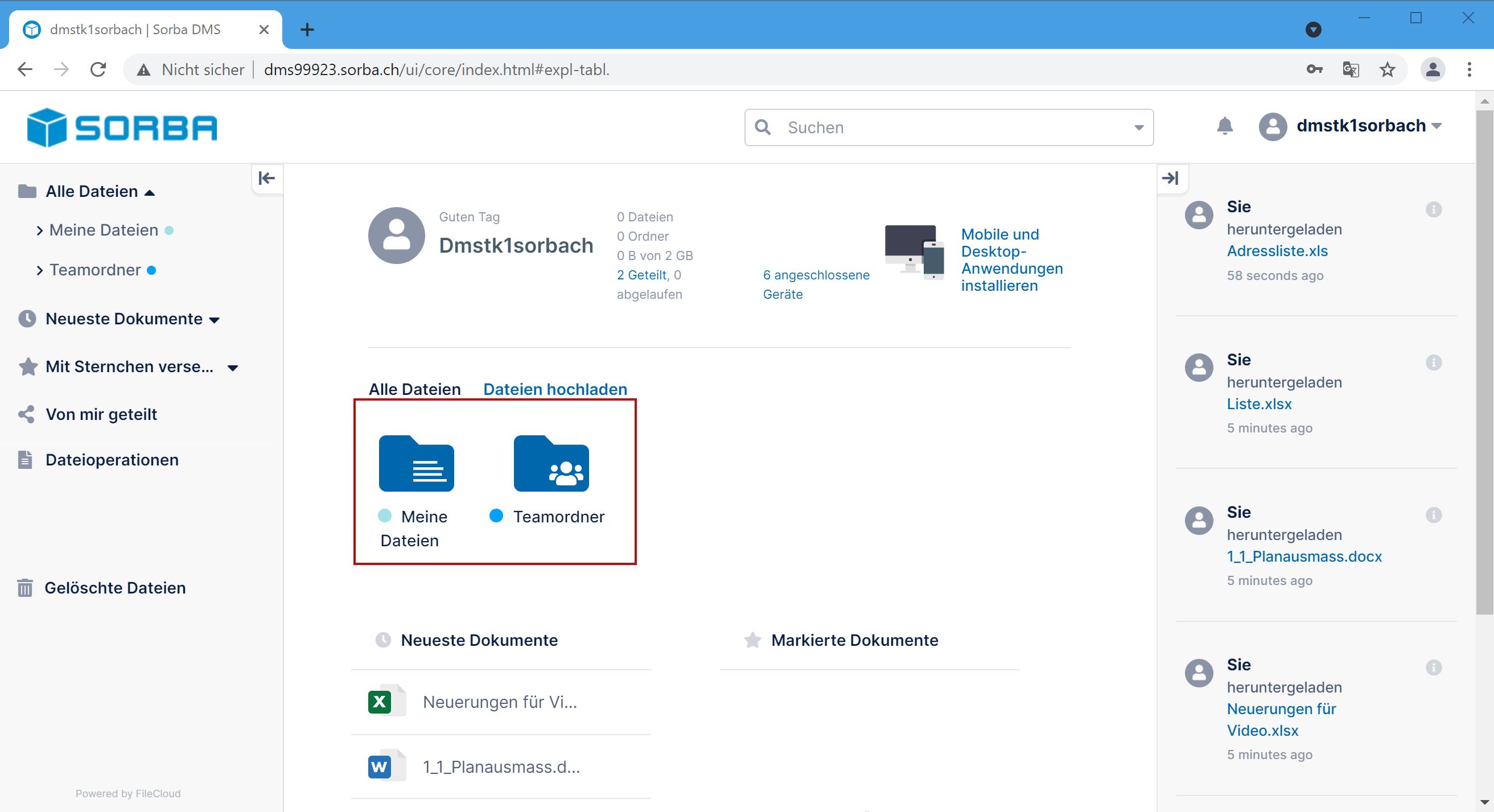Open Dateioperationen in sidebar

(x=112, y=460)
